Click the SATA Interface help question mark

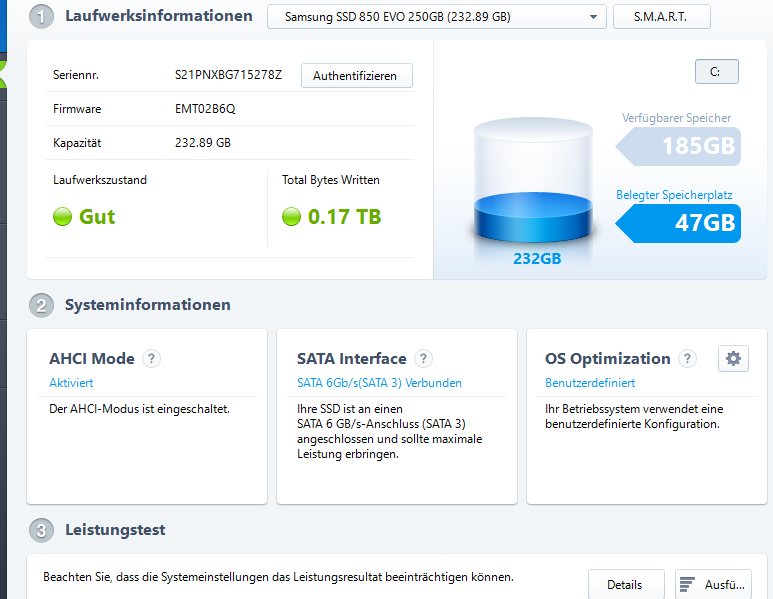pyautogui.click(x=423, y=358)
